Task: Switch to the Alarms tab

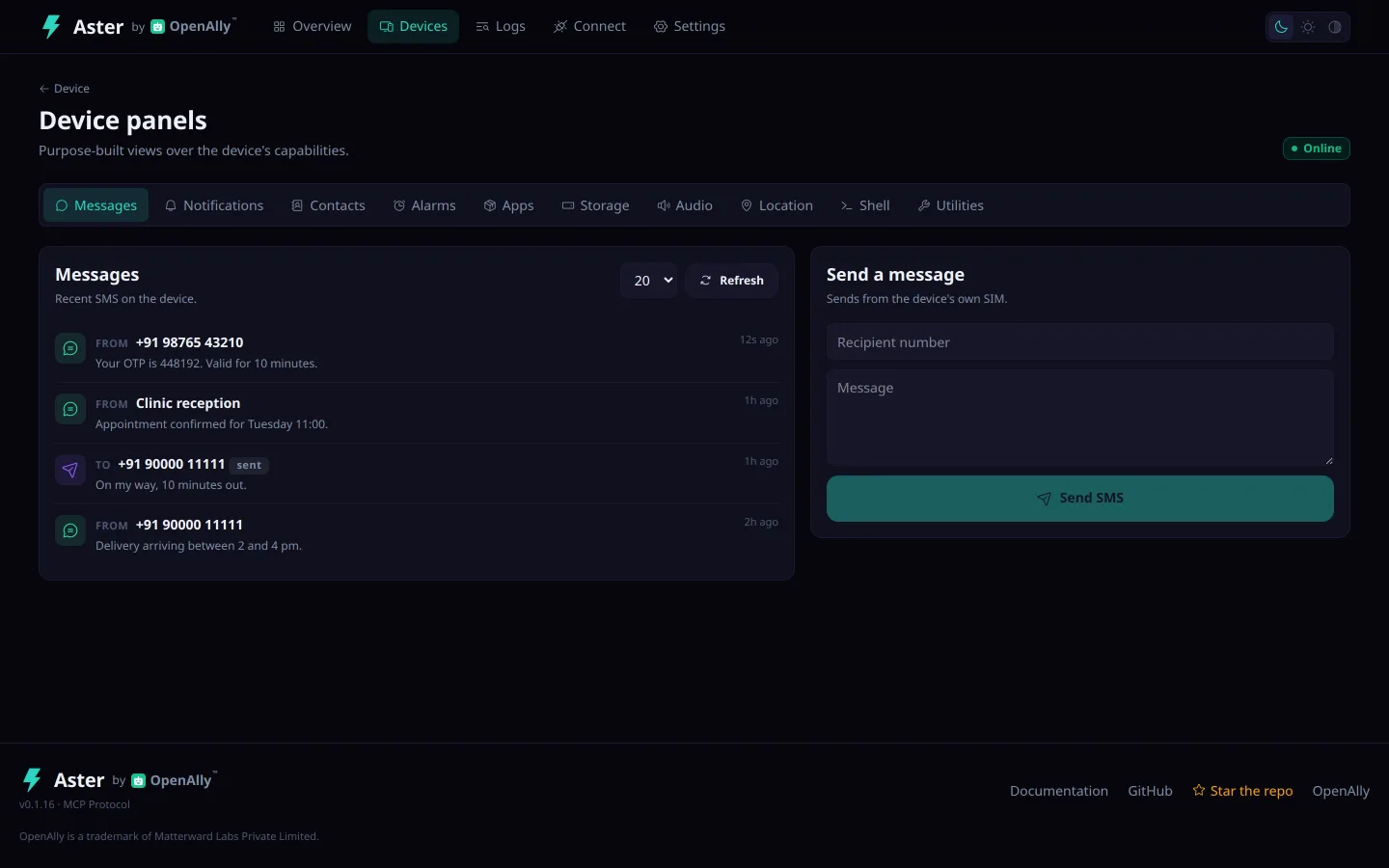Action: (x=424, y=205)
